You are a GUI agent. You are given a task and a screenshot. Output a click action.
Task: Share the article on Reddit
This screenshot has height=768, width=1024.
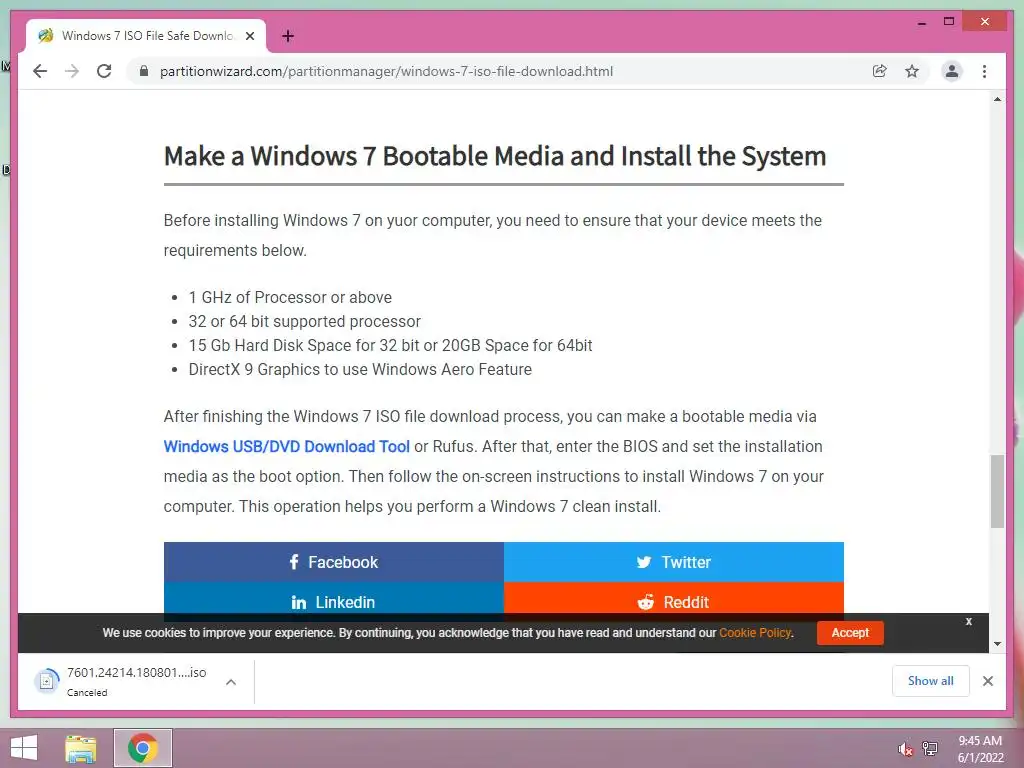coord(674,601)
